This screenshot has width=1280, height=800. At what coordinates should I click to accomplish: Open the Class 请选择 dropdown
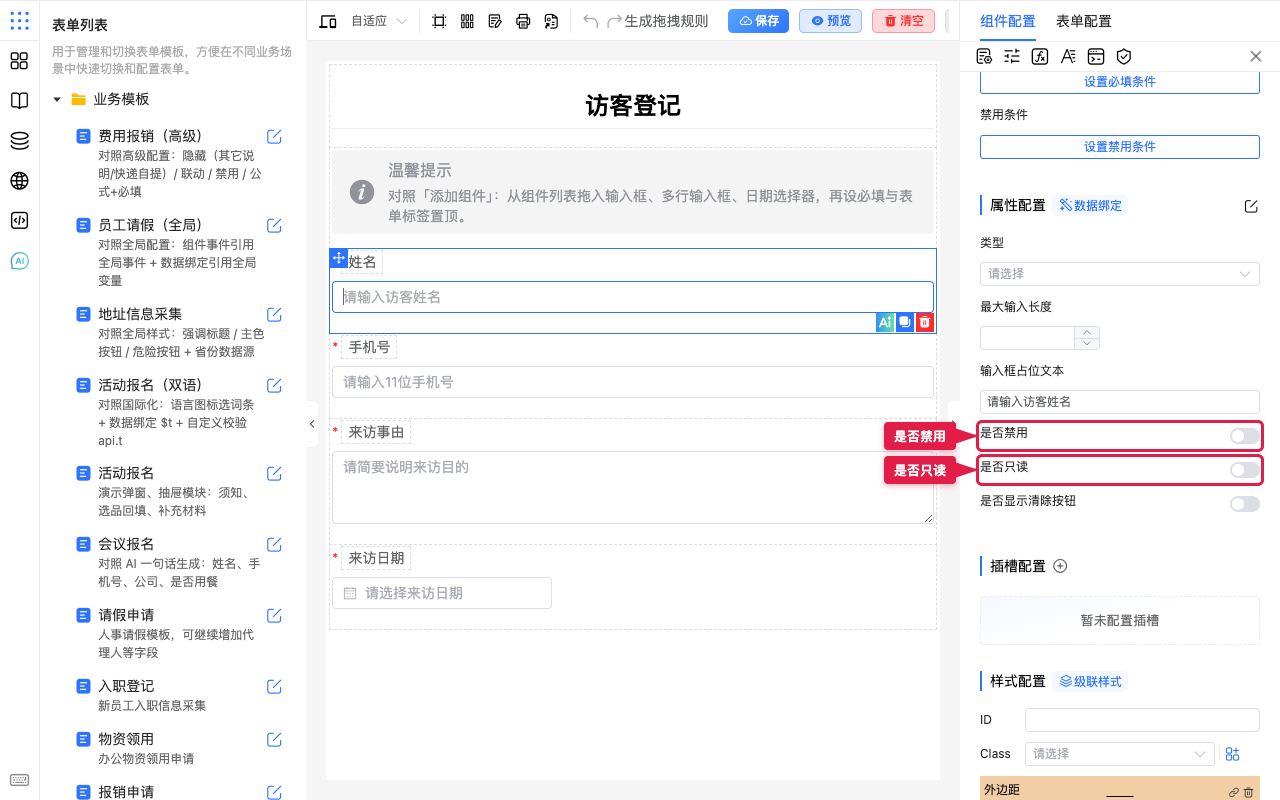click(1120, 754)
